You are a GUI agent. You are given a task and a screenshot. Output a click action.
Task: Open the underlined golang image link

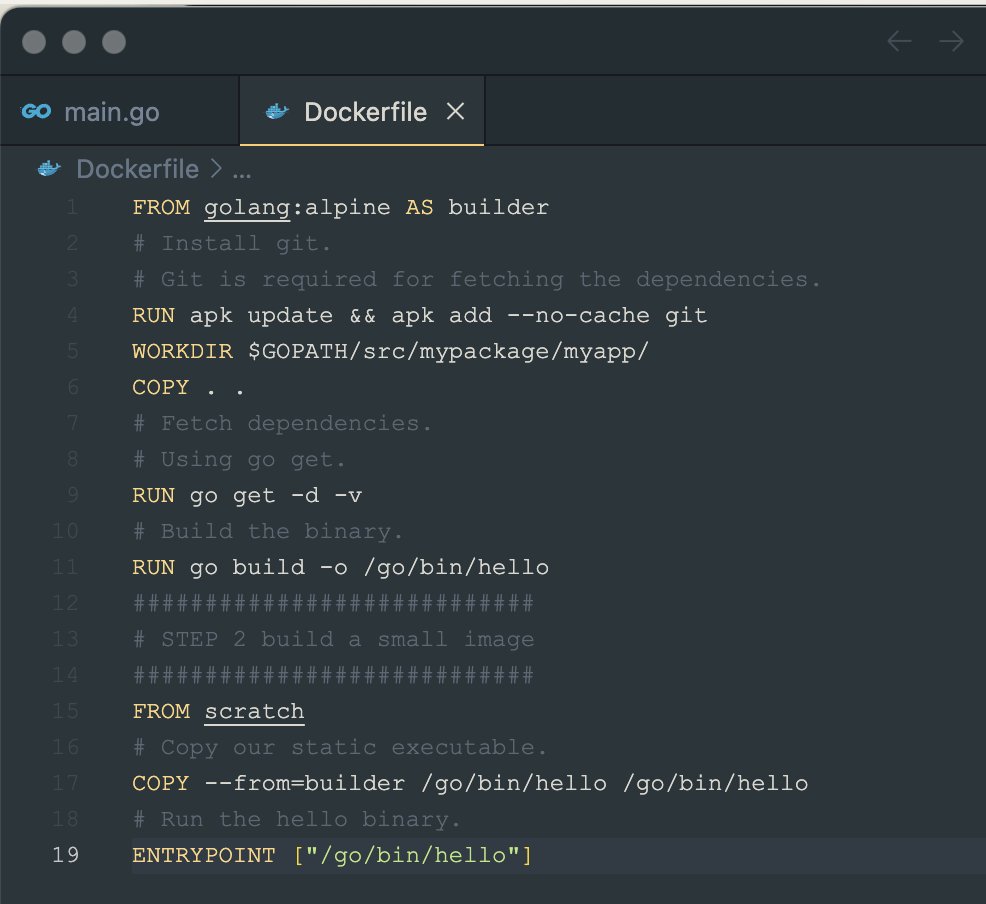247,208
